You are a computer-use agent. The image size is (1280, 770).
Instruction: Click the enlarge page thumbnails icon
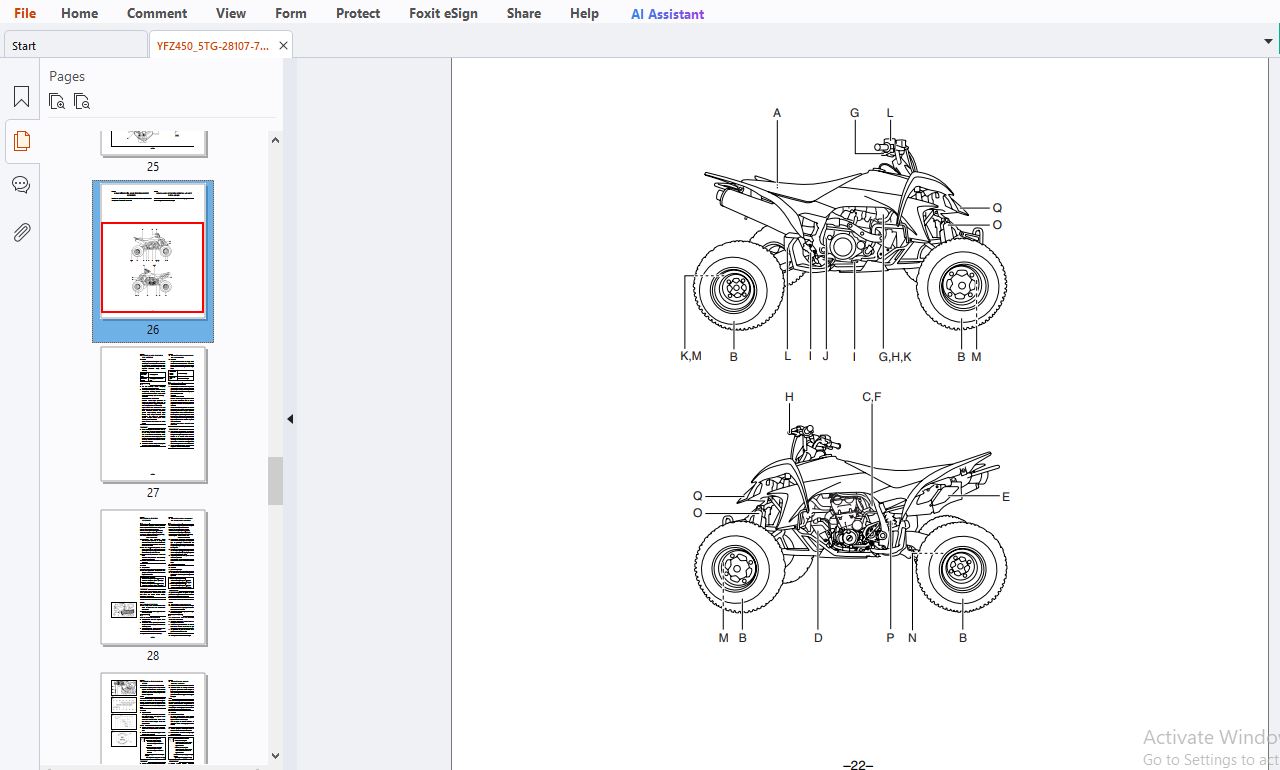[x=57, y=101]
